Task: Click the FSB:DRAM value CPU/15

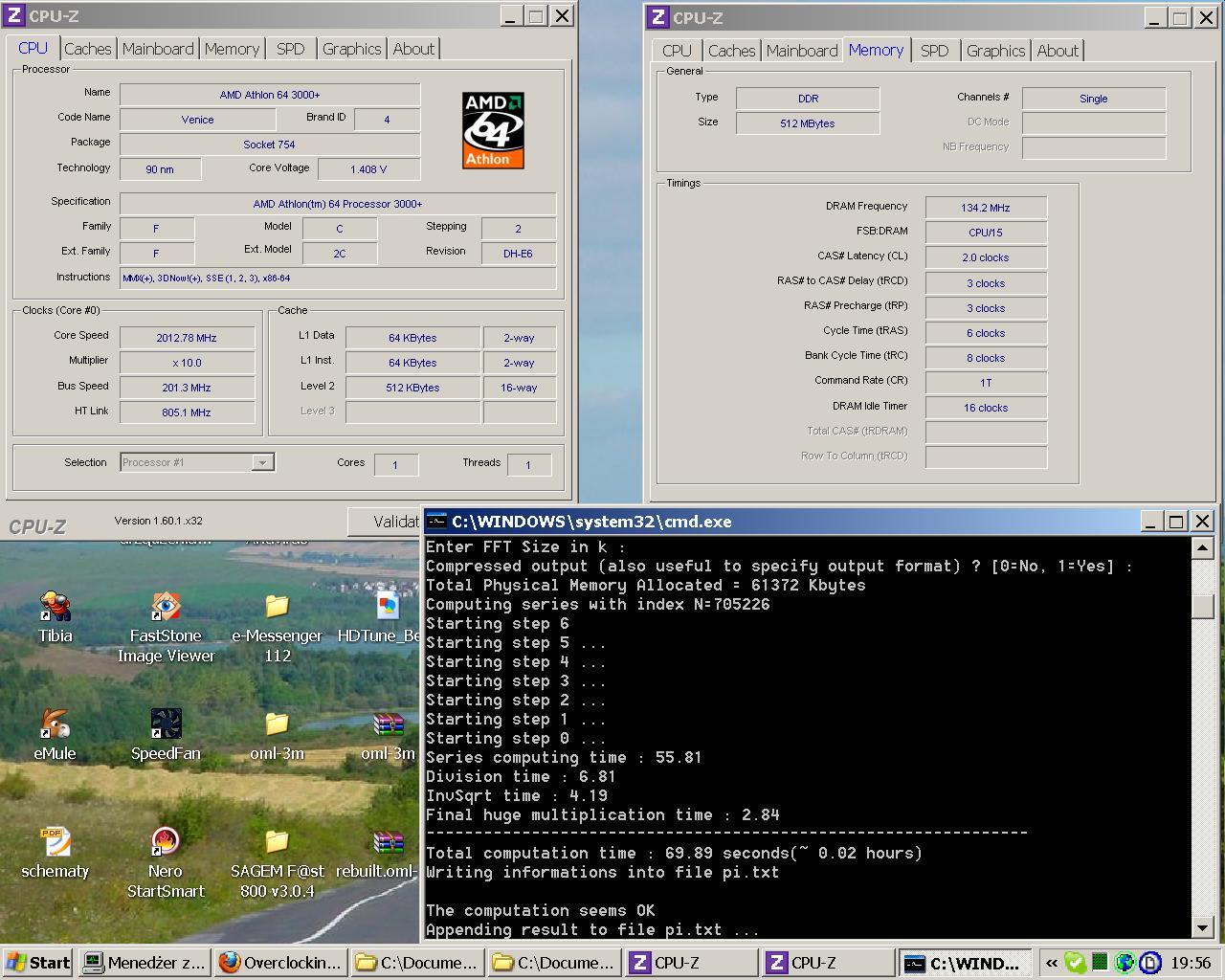Action: click(986, 233)
